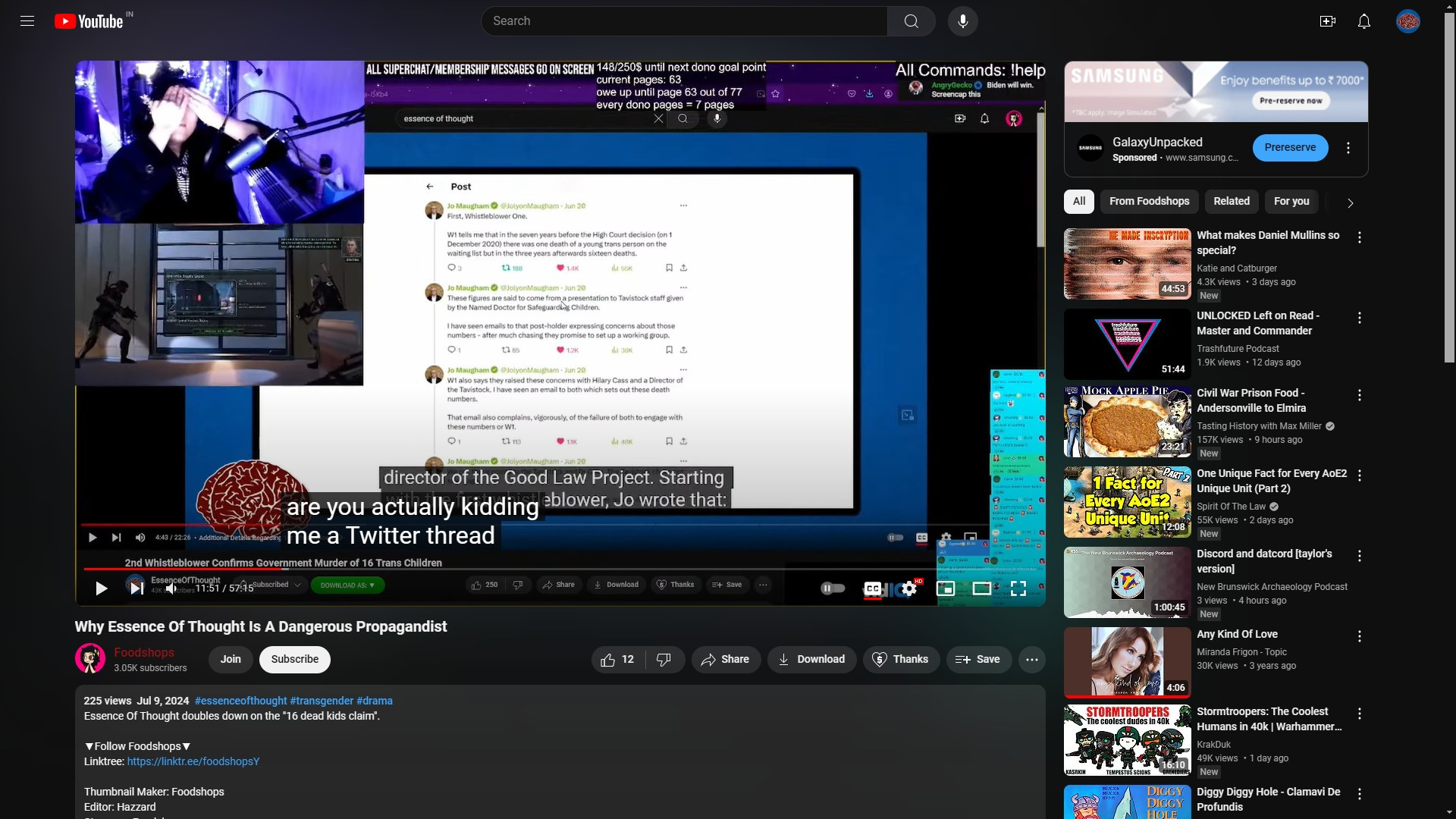Select the Related videos tab
This screenshot has width=1456, height=819.
point(1231,201)
